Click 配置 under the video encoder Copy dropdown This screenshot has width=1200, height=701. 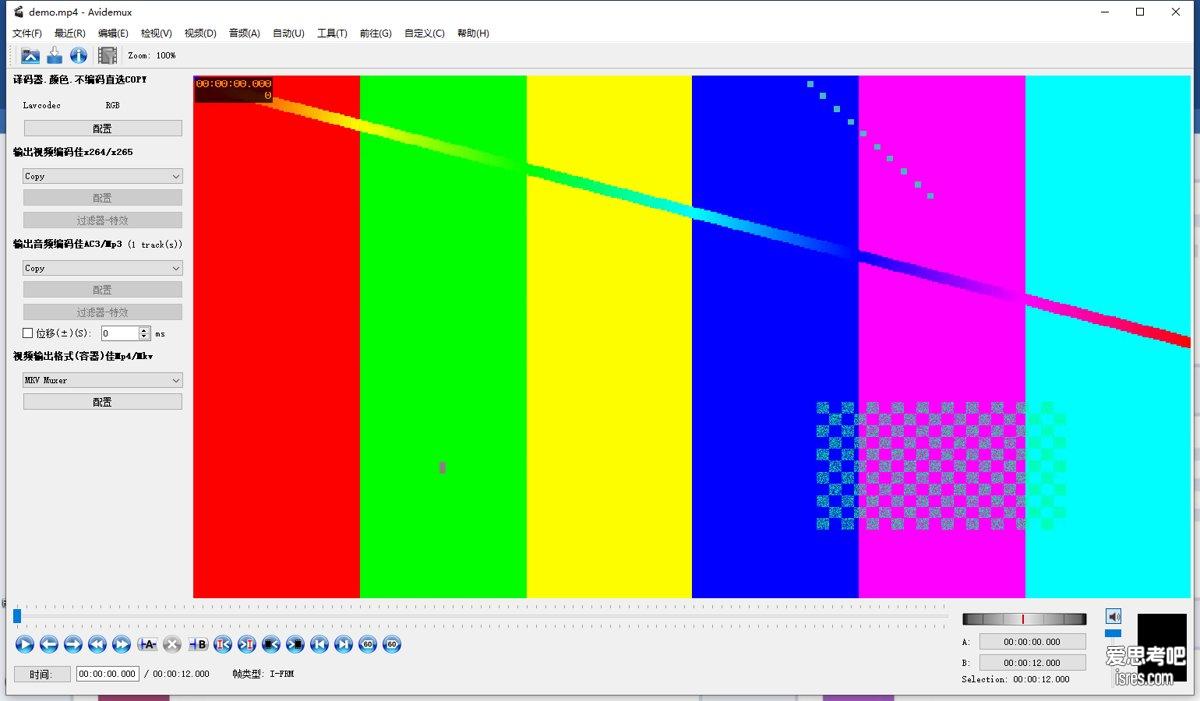[x=103, y=198]
